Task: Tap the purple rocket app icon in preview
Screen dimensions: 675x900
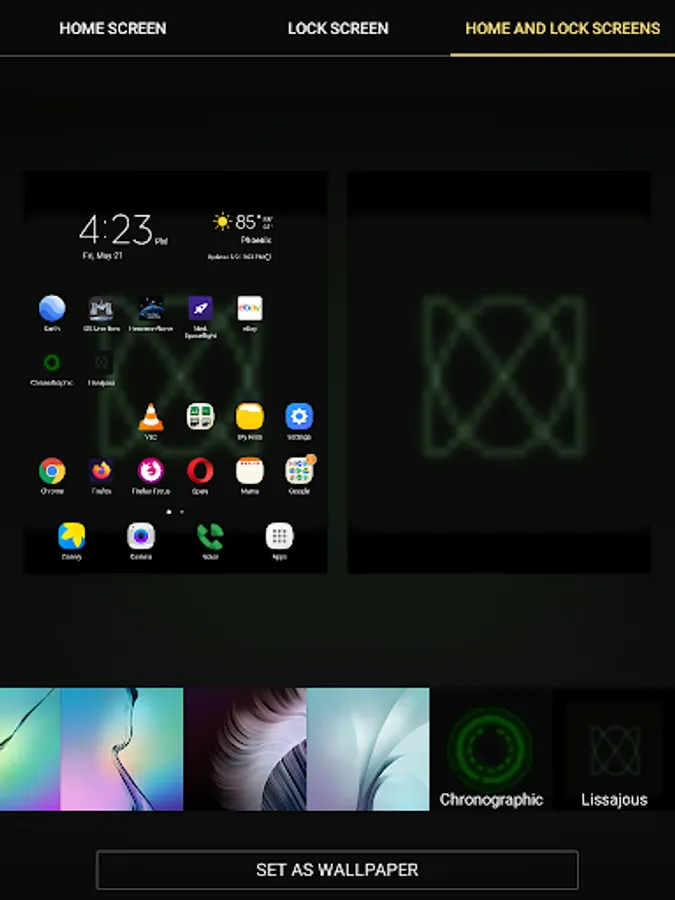Action: point(200,308)
